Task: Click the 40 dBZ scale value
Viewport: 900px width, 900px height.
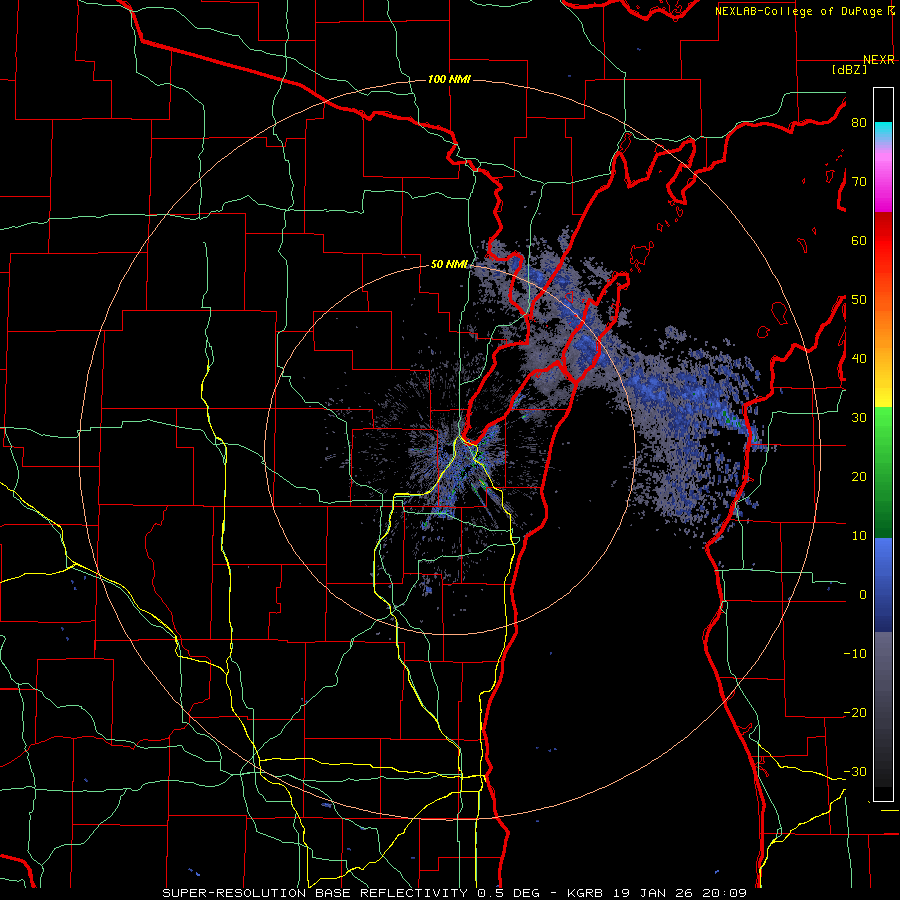Action: [859, 359]
